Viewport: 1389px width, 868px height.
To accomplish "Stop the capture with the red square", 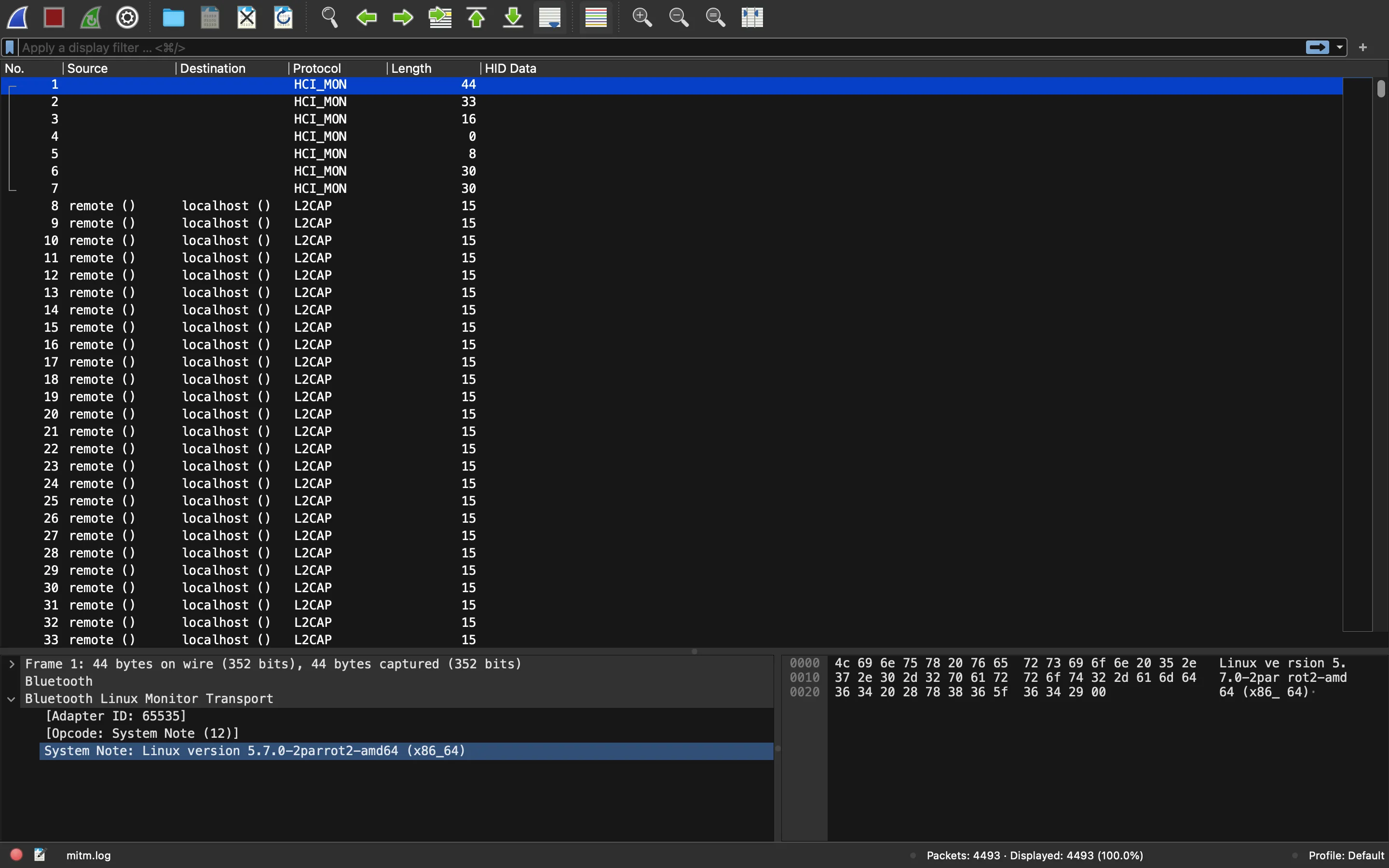I will (54, 17).
